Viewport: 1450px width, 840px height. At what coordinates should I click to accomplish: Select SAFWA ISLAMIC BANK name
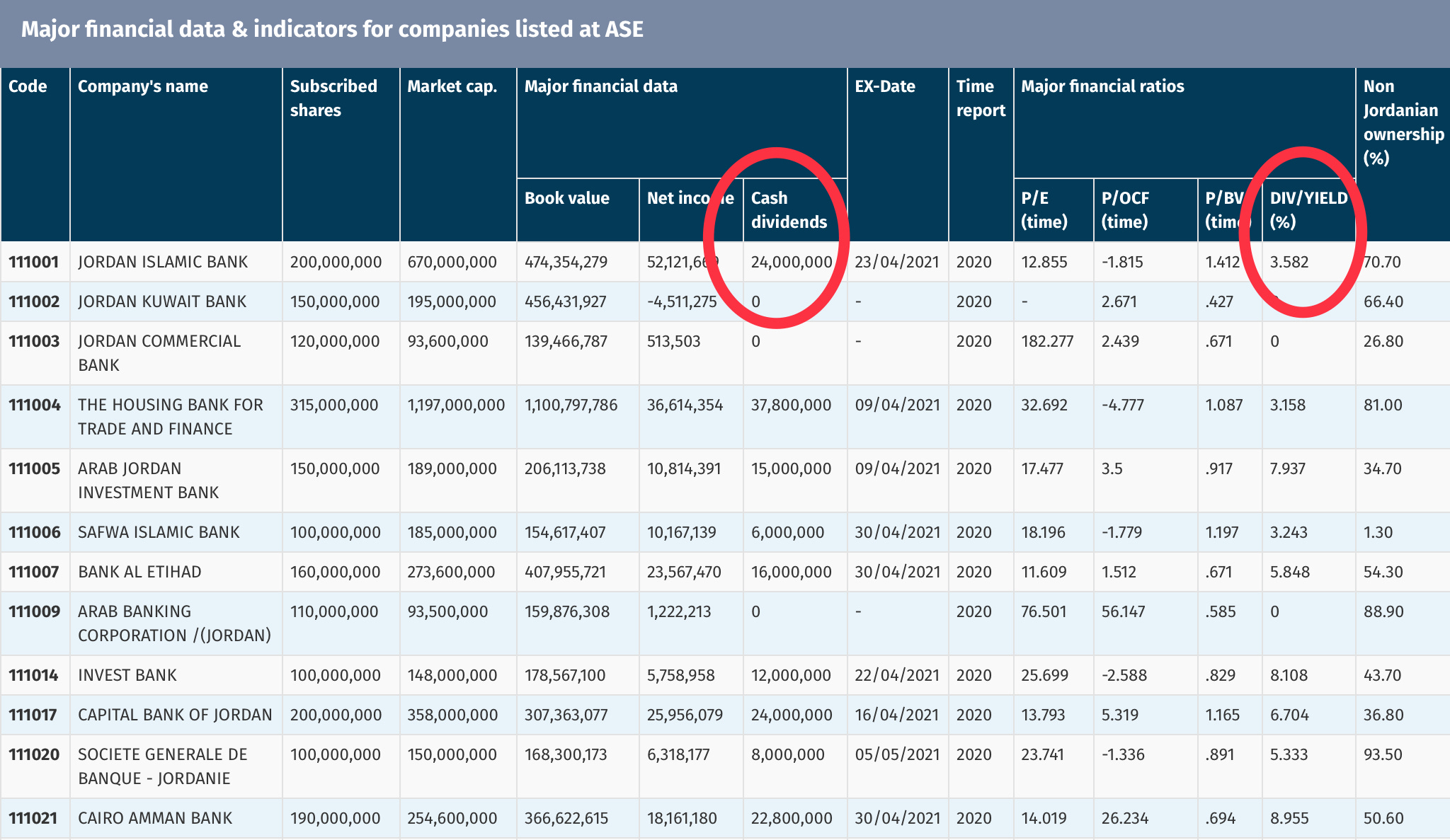tap(159, 532)
